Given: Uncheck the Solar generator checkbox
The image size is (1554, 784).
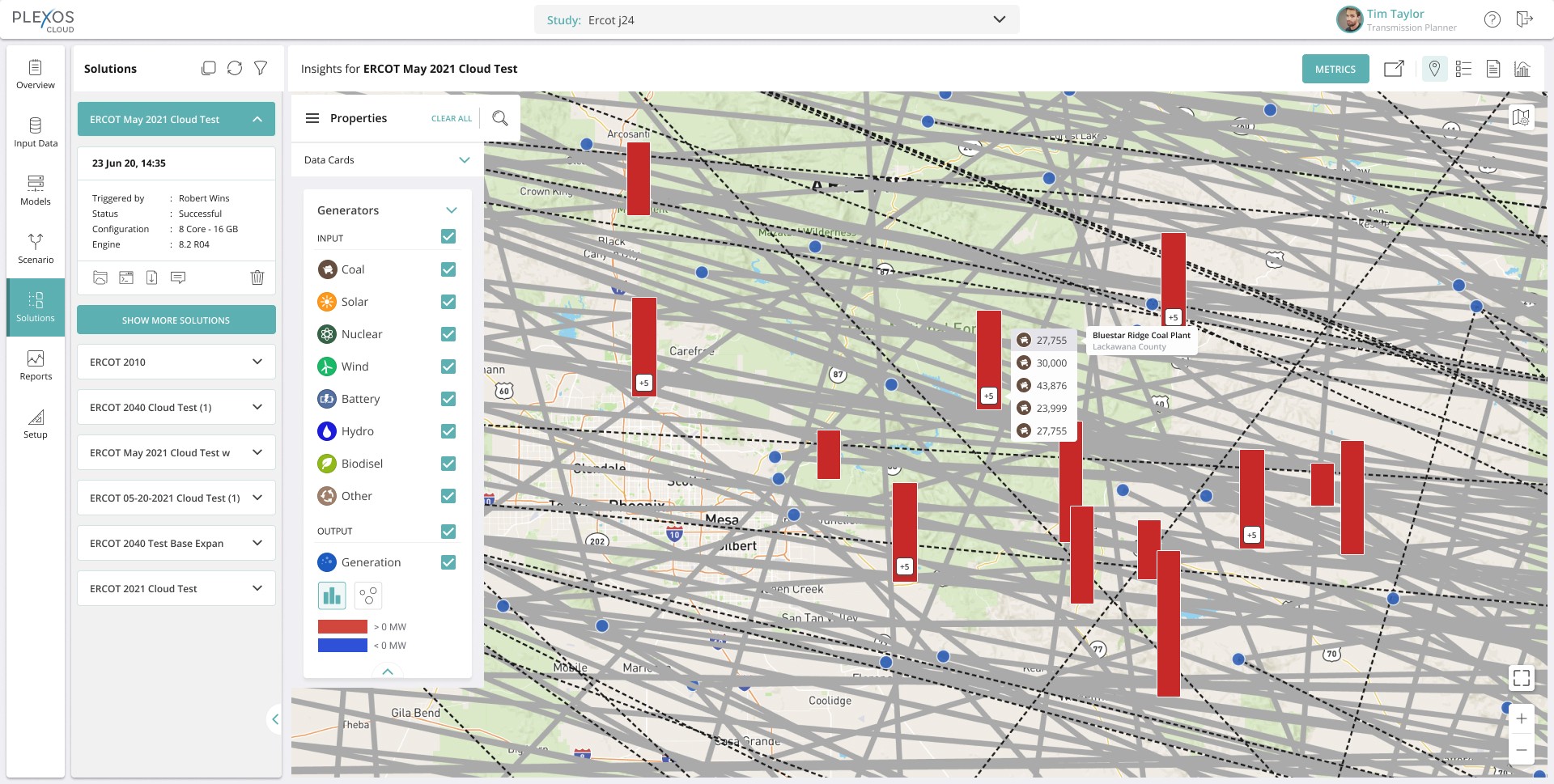Looking at the screenshot, I should 448,302.
